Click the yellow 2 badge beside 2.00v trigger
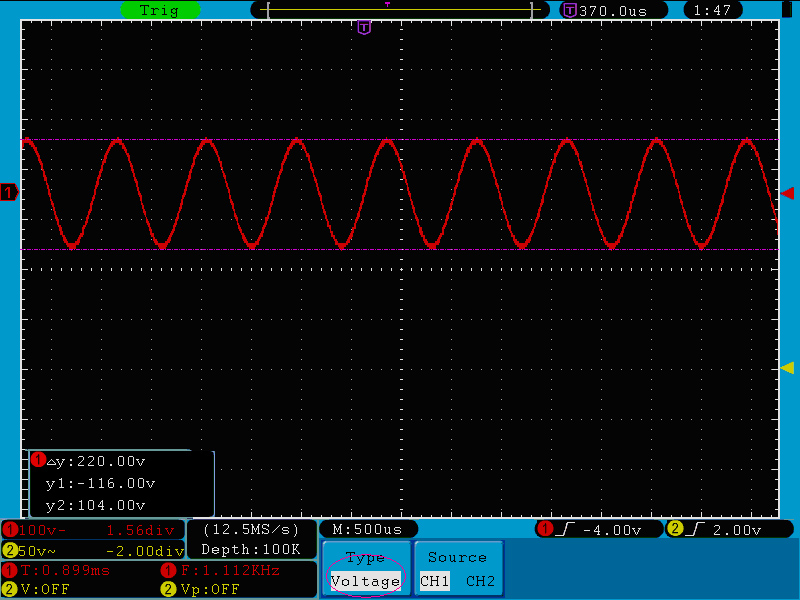The image size is (800, 600). tap(675, 529)
